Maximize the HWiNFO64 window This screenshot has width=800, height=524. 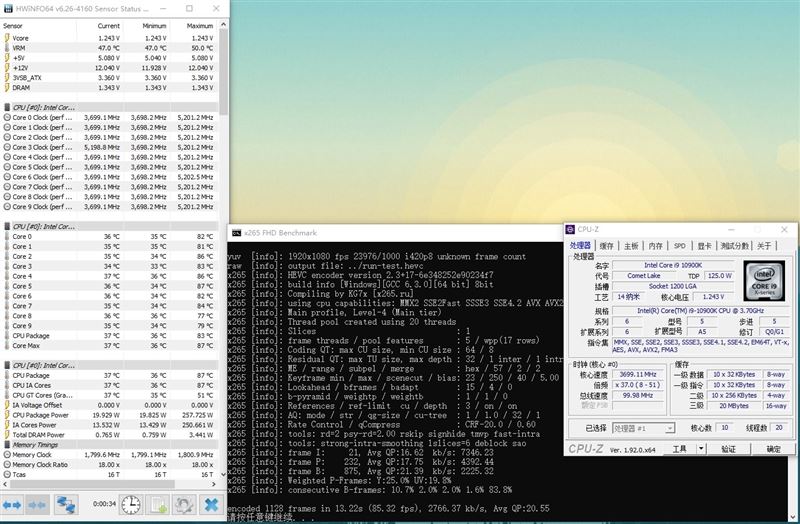189,9
